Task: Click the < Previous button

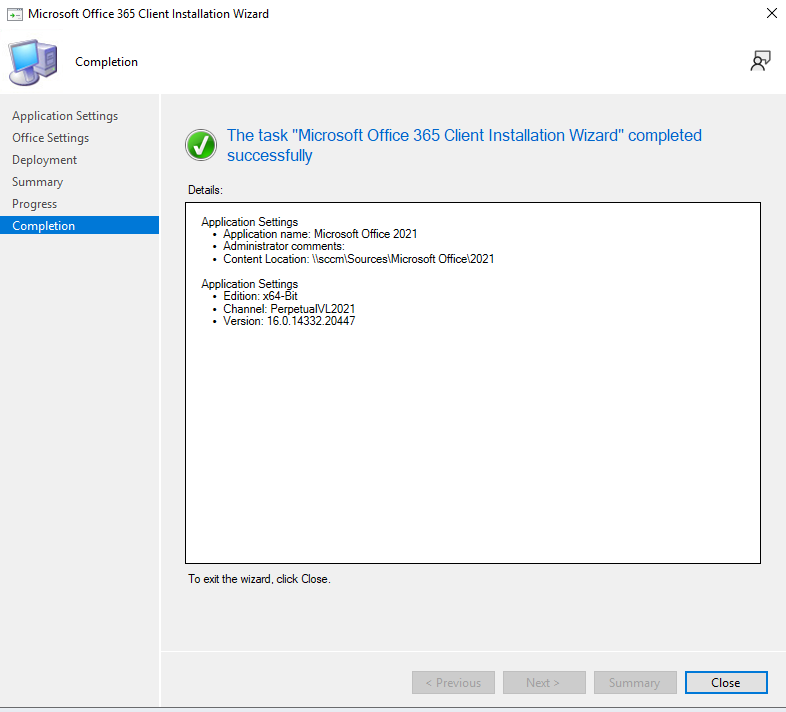Action: [453, 682]
